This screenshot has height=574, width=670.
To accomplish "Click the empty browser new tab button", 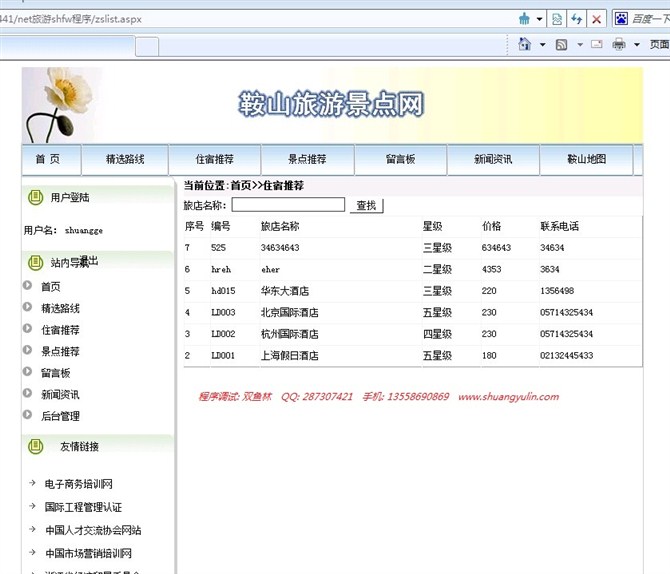I will tap(146, 46).
